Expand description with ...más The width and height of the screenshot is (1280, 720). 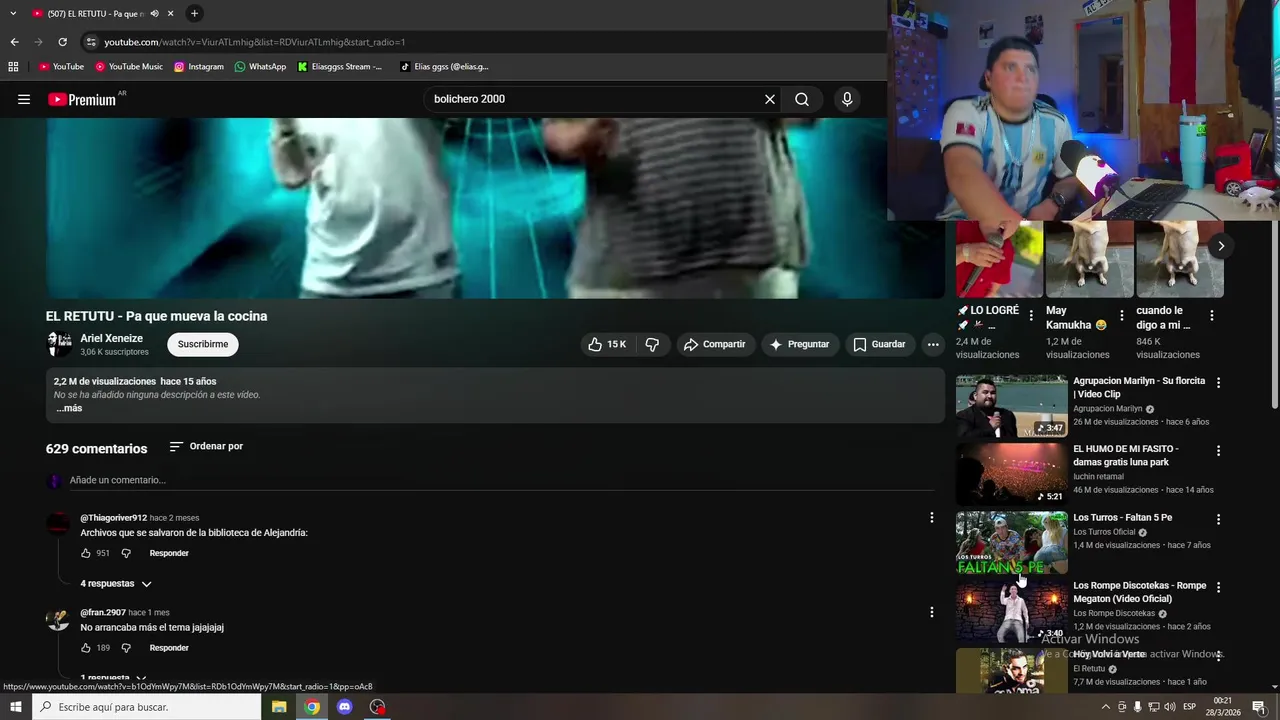(x=69, y=408)
